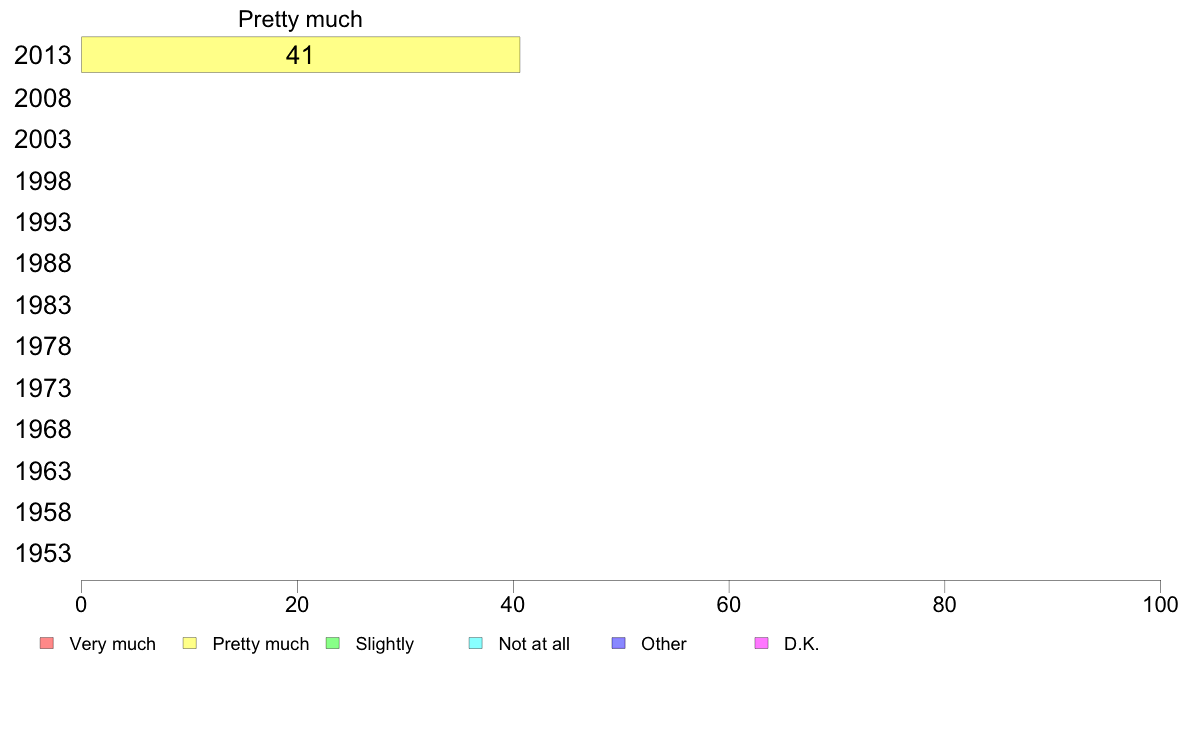1188x736 pixels.
Task: Choose the 1968 year label
Action: pyautogui.click(x=42, y=429)
